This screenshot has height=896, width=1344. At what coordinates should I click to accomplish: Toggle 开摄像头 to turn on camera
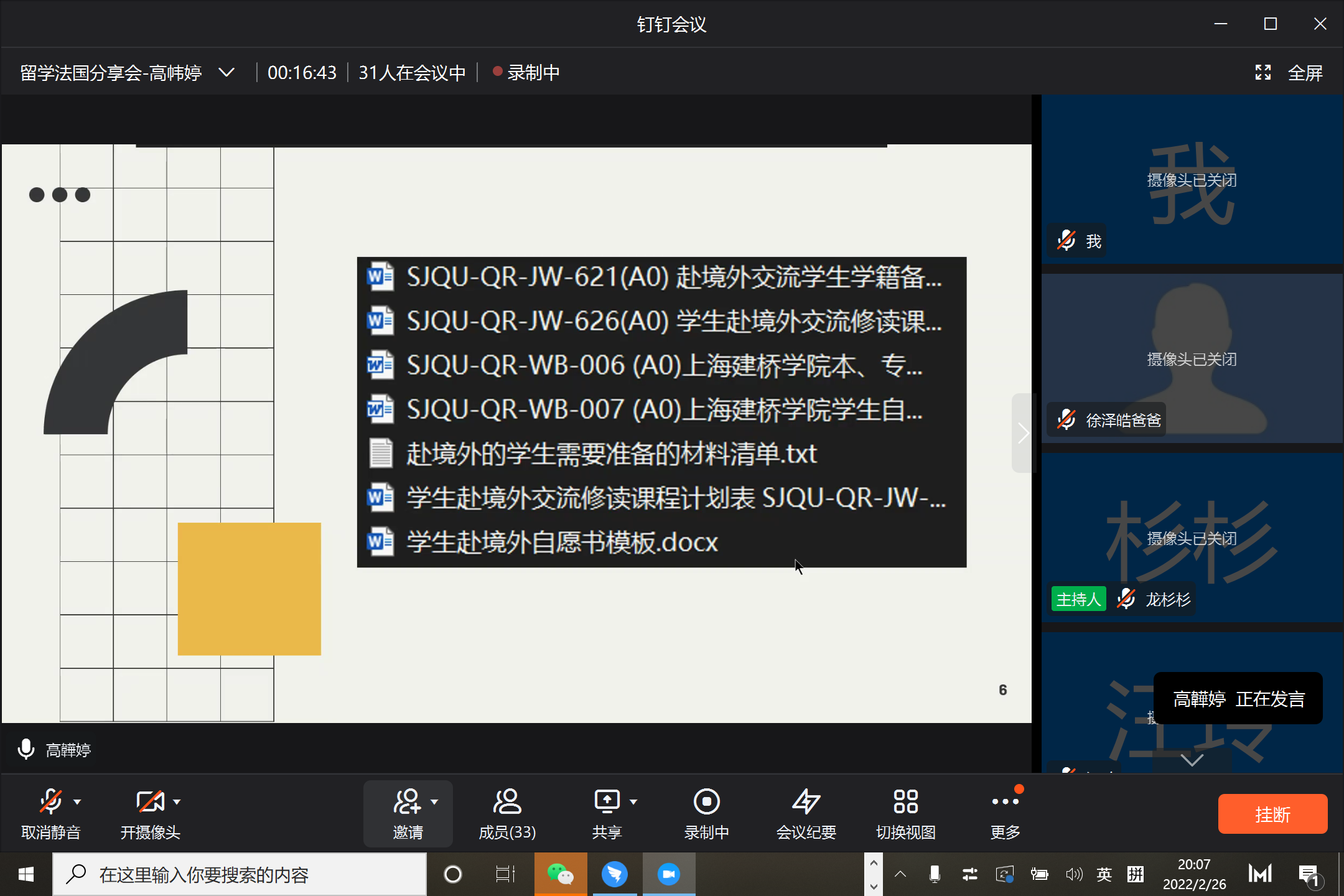click(x=150, y=803)
